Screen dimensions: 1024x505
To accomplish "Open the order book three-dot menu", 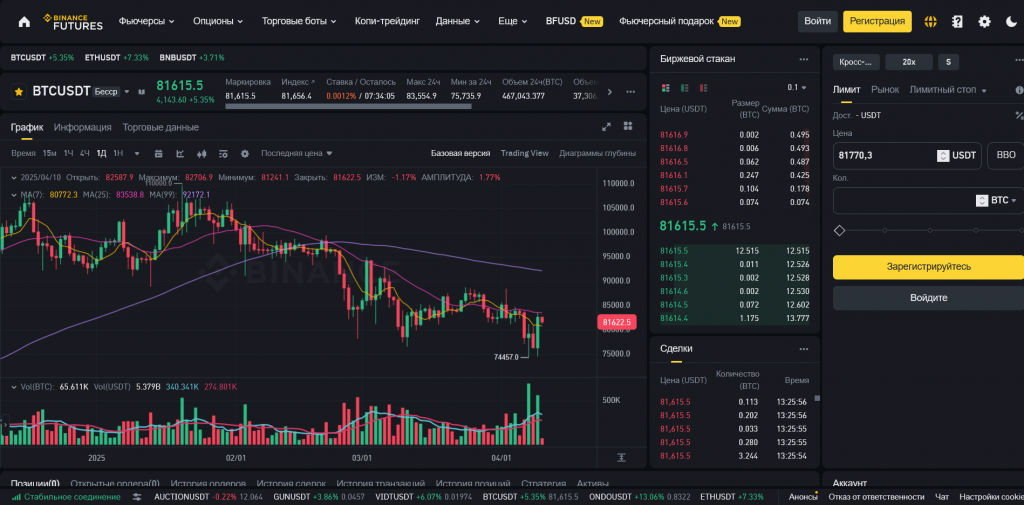I will point(804,59).
